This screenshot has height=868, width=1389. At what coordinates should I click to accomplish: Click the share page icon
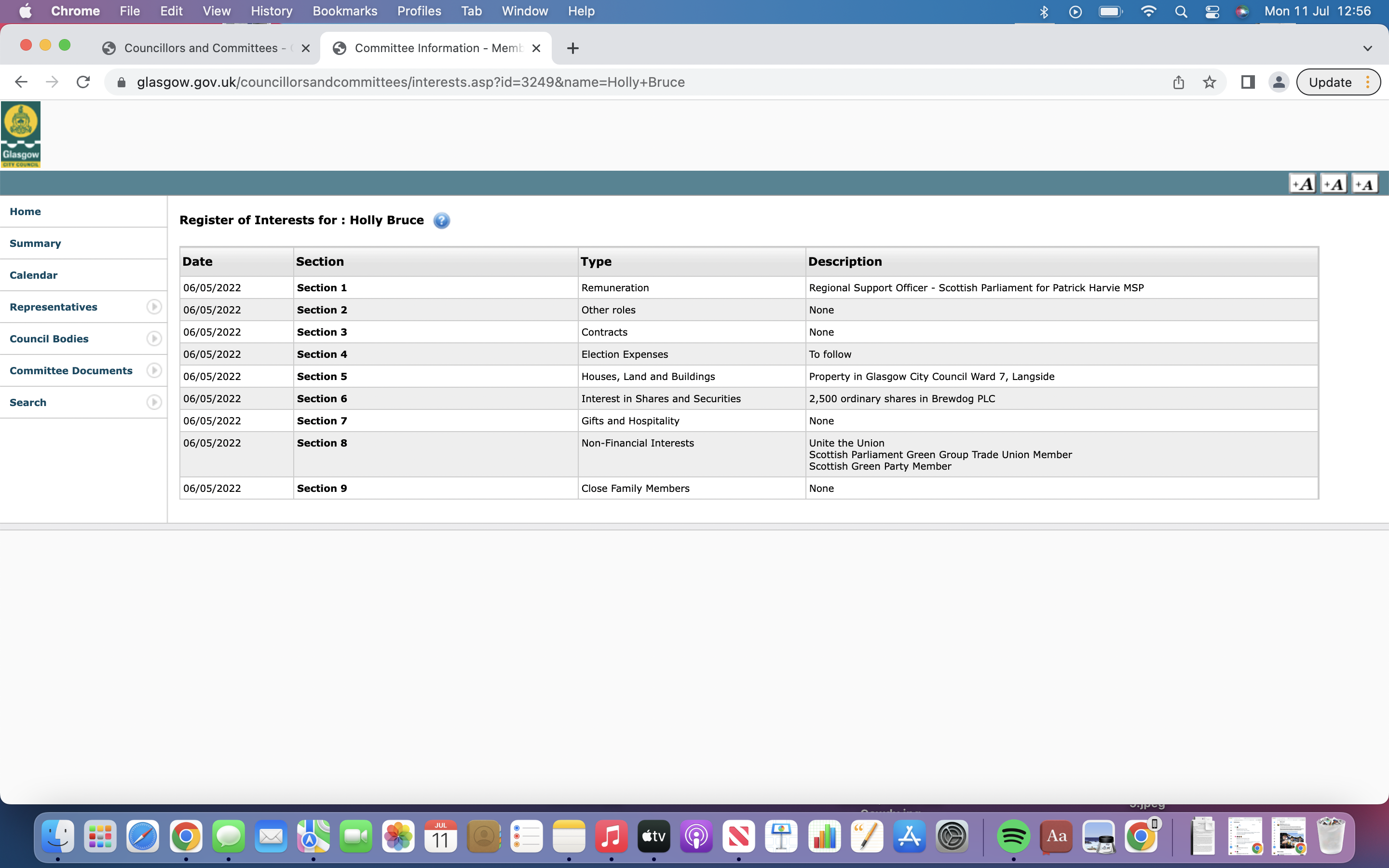[x=1178, y=82]
